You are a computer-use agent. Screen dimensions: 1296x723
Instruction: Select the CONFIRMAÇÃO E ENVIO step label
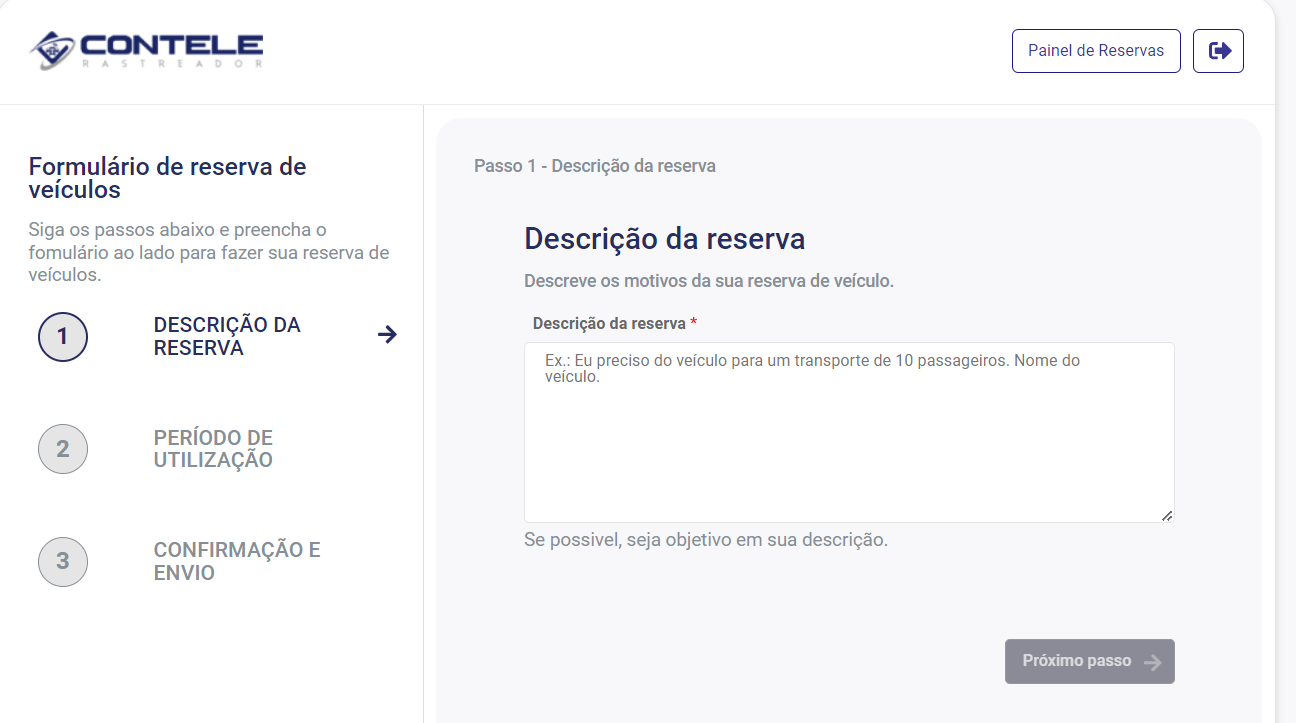pos(236,561)
